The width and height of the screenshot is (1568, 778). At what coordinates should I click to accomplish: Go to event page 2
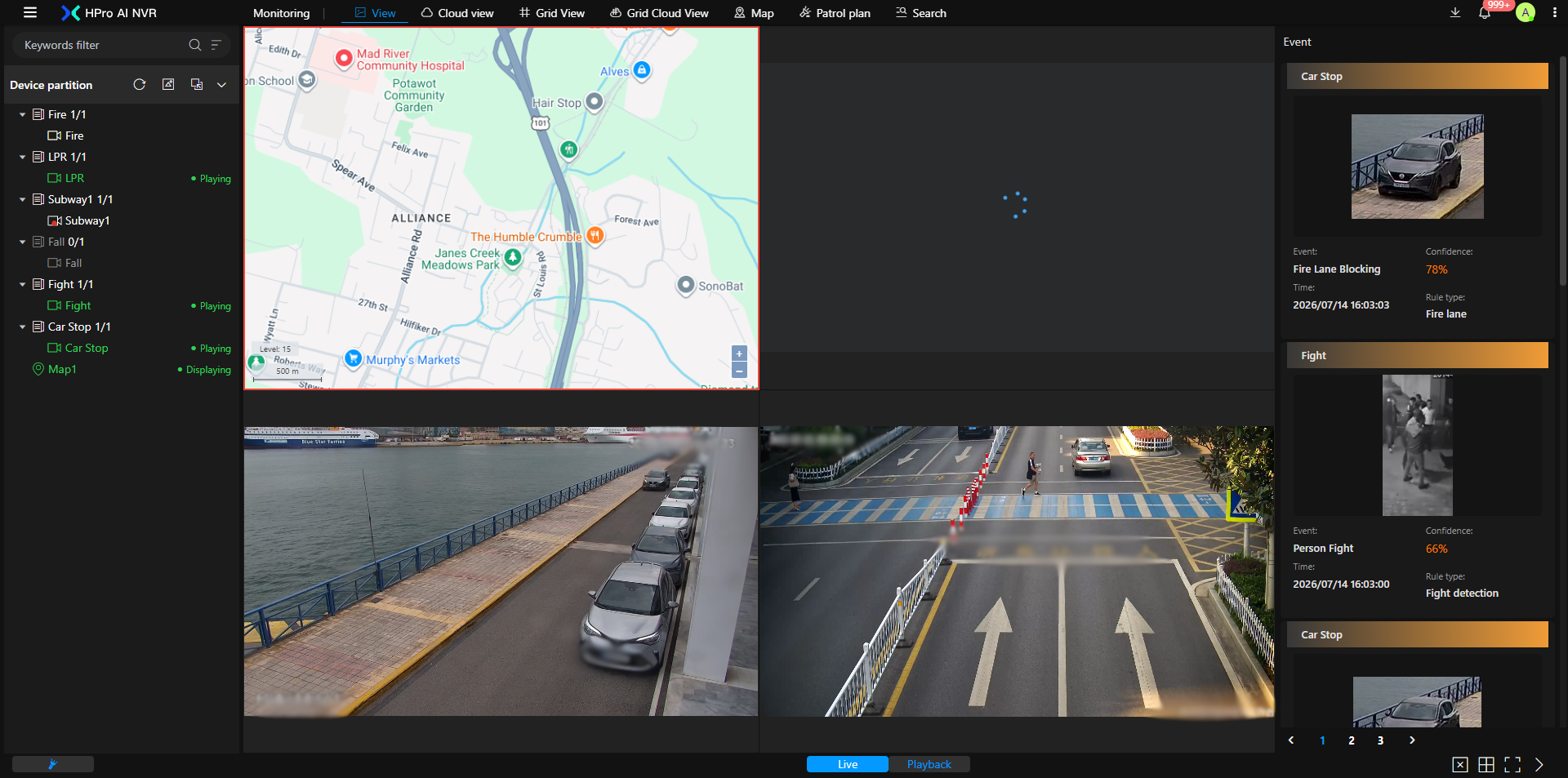pyautogui.click(x=1352, y=740)
